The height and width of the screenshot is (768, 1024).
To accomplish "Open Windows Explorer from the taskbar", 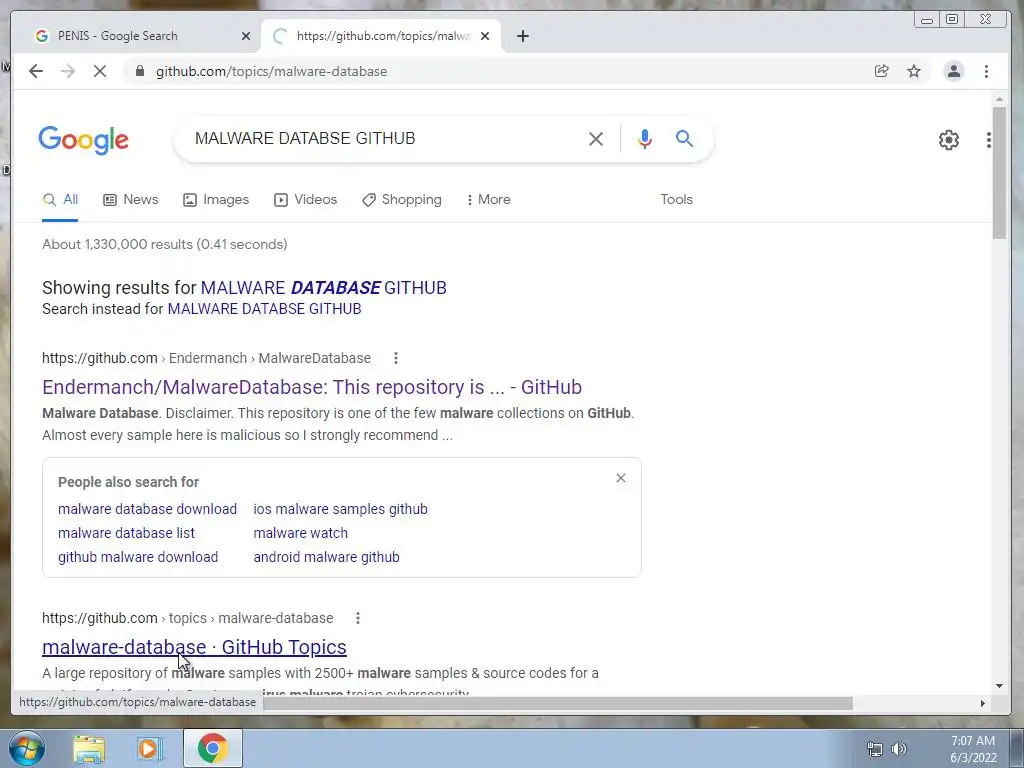I will (x=89, y=749).
